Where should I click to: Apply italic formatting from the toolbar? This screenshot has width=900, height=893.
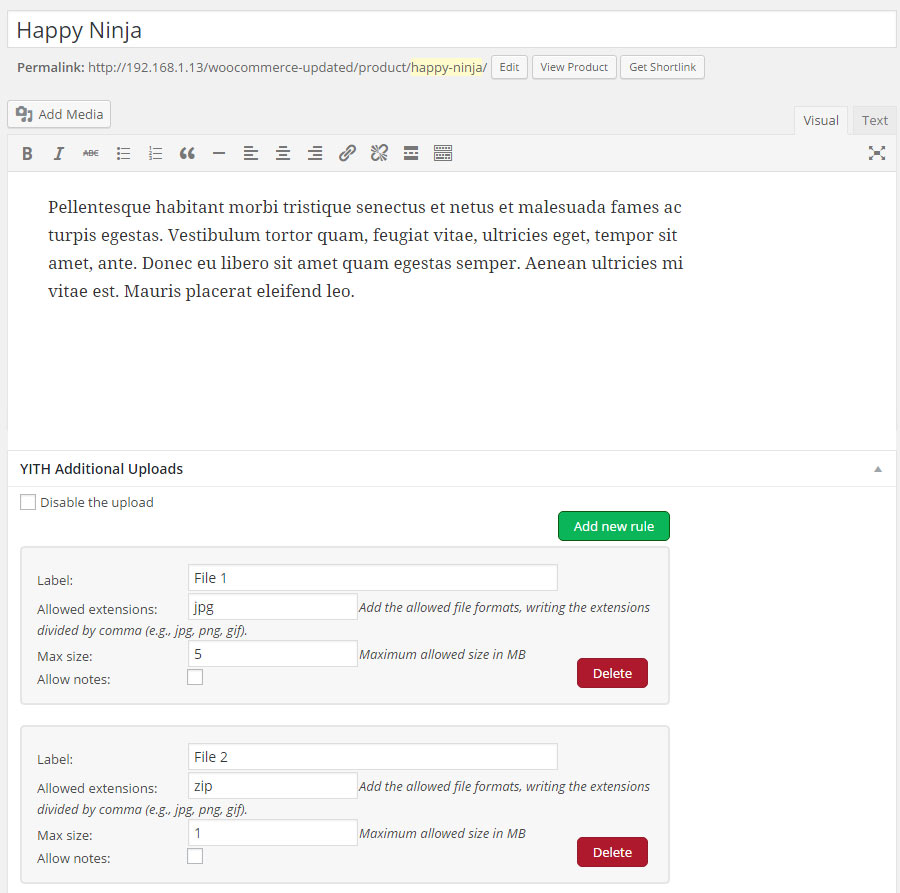tap(59, 153)
